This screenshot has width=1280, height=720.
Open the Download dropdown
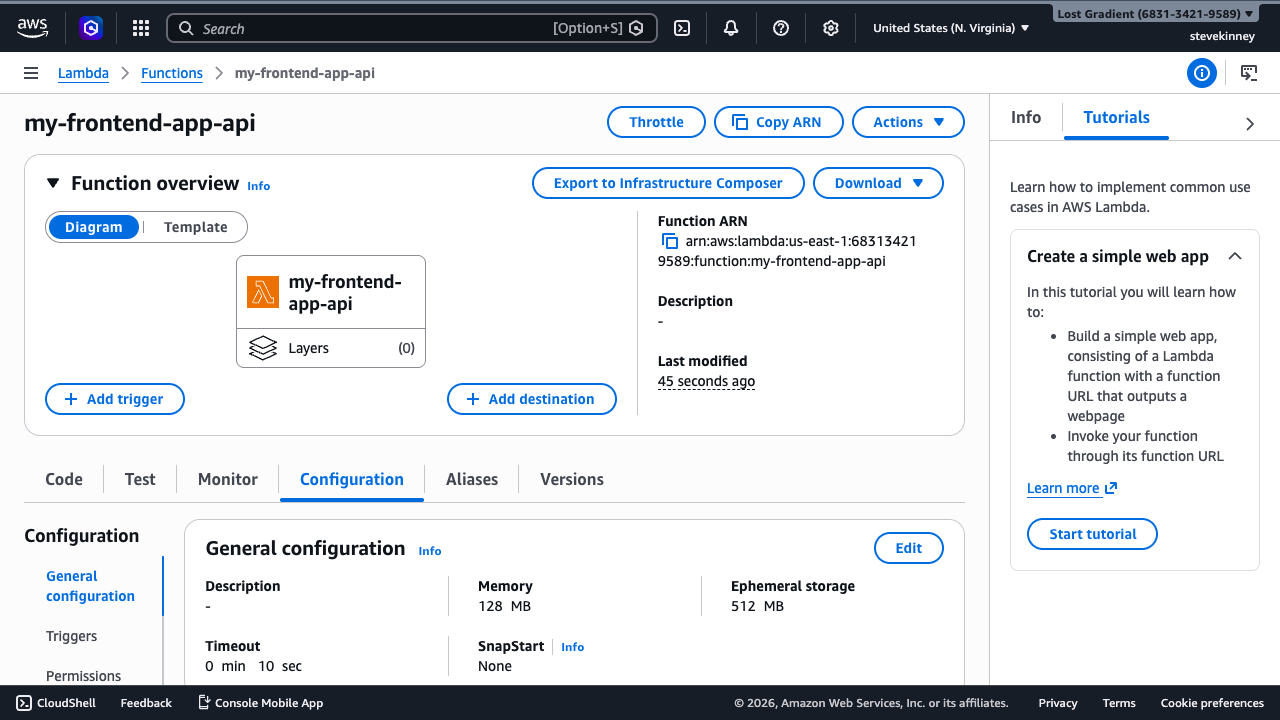tap(878, 183)
